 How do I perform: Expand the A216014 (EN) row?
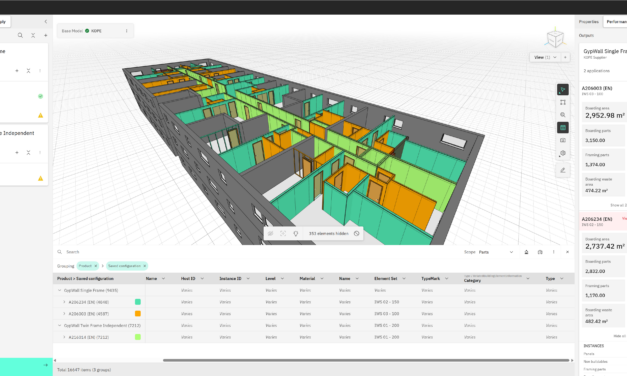click(64, 337)
